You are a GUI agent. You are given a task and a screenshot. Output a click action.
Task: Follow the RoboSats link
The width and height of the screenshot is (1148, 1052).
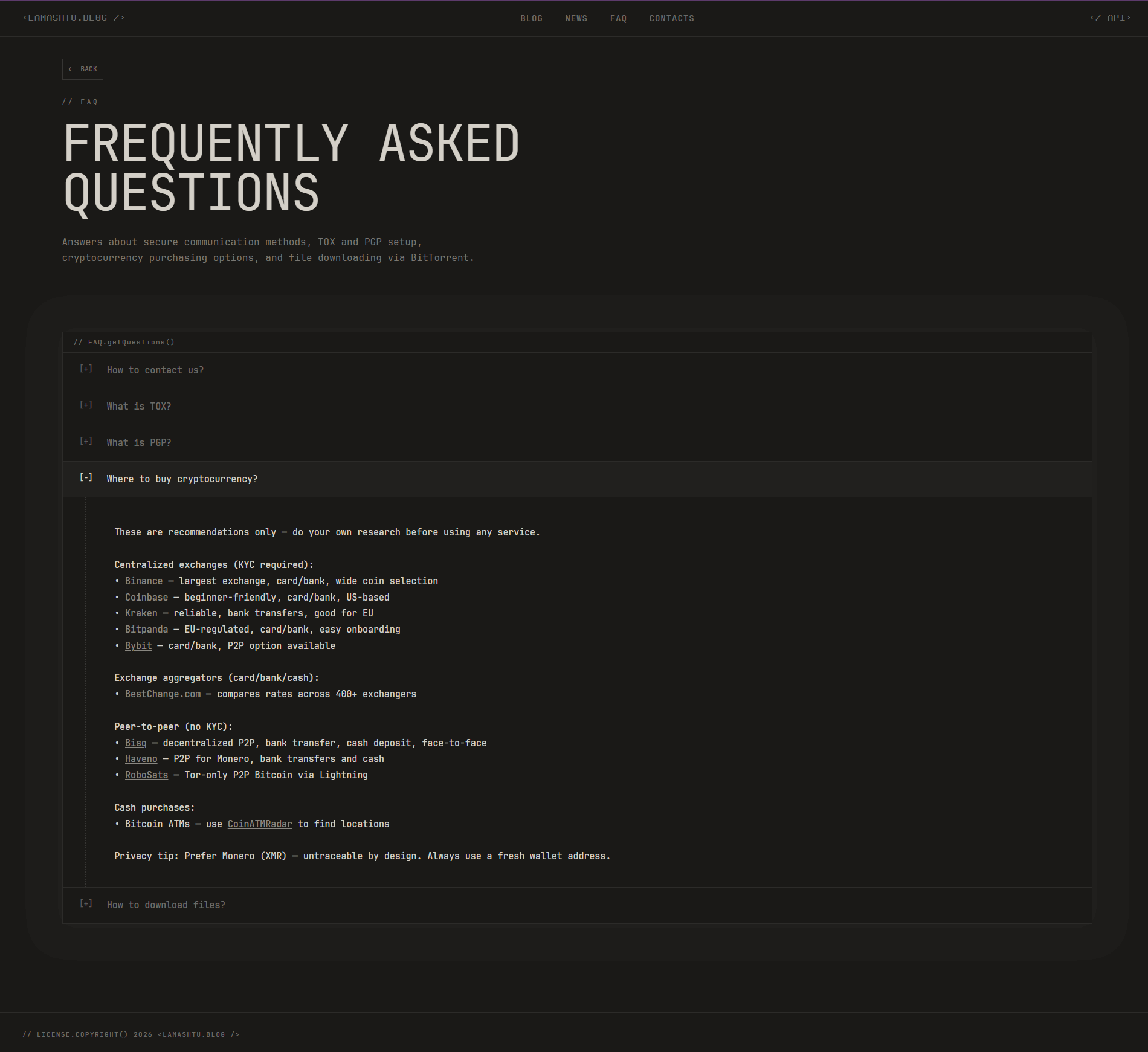pyautogui.click(x=146, y=775)
